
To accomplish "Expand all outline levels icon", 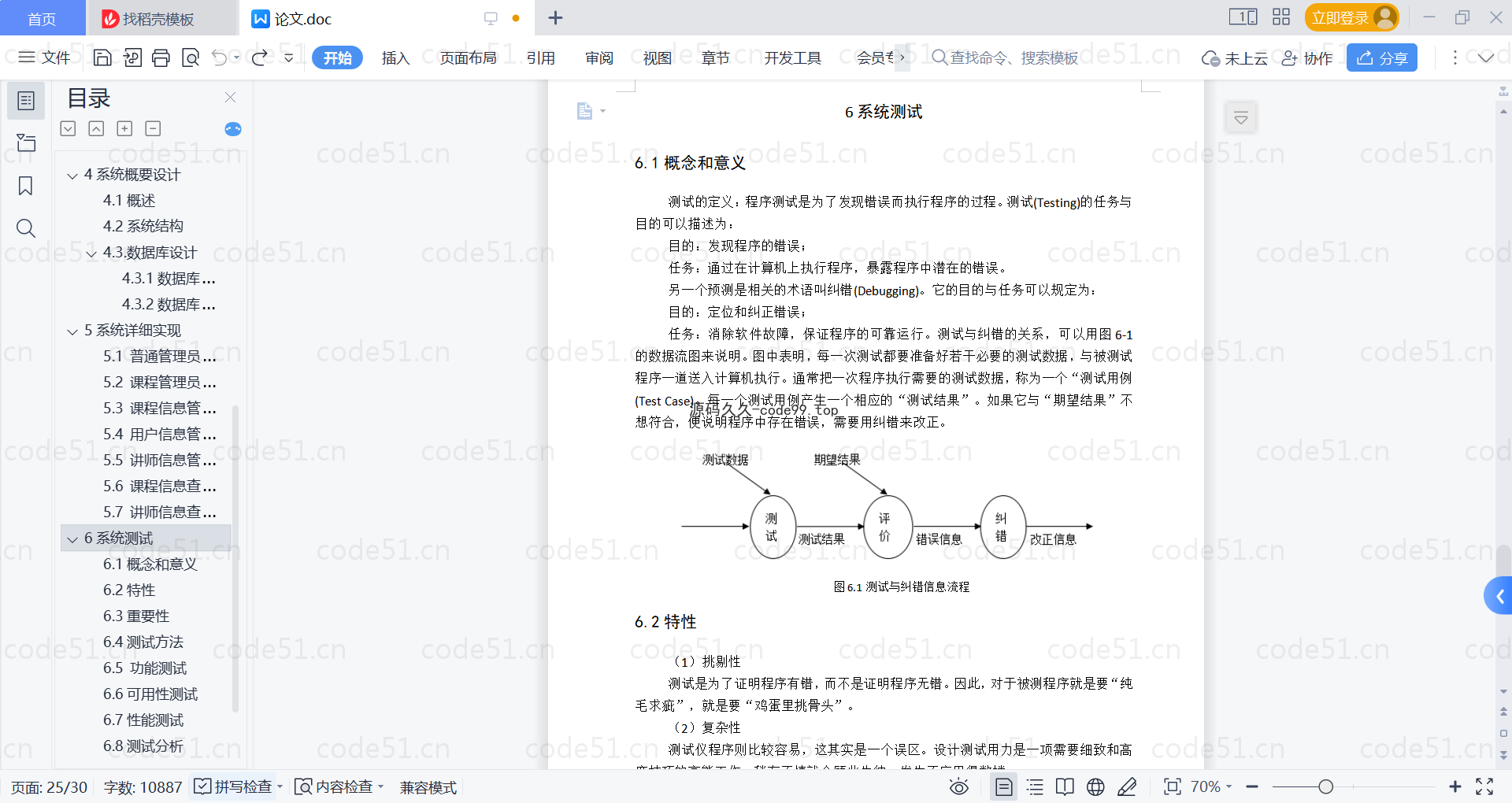I will [69, 128].
